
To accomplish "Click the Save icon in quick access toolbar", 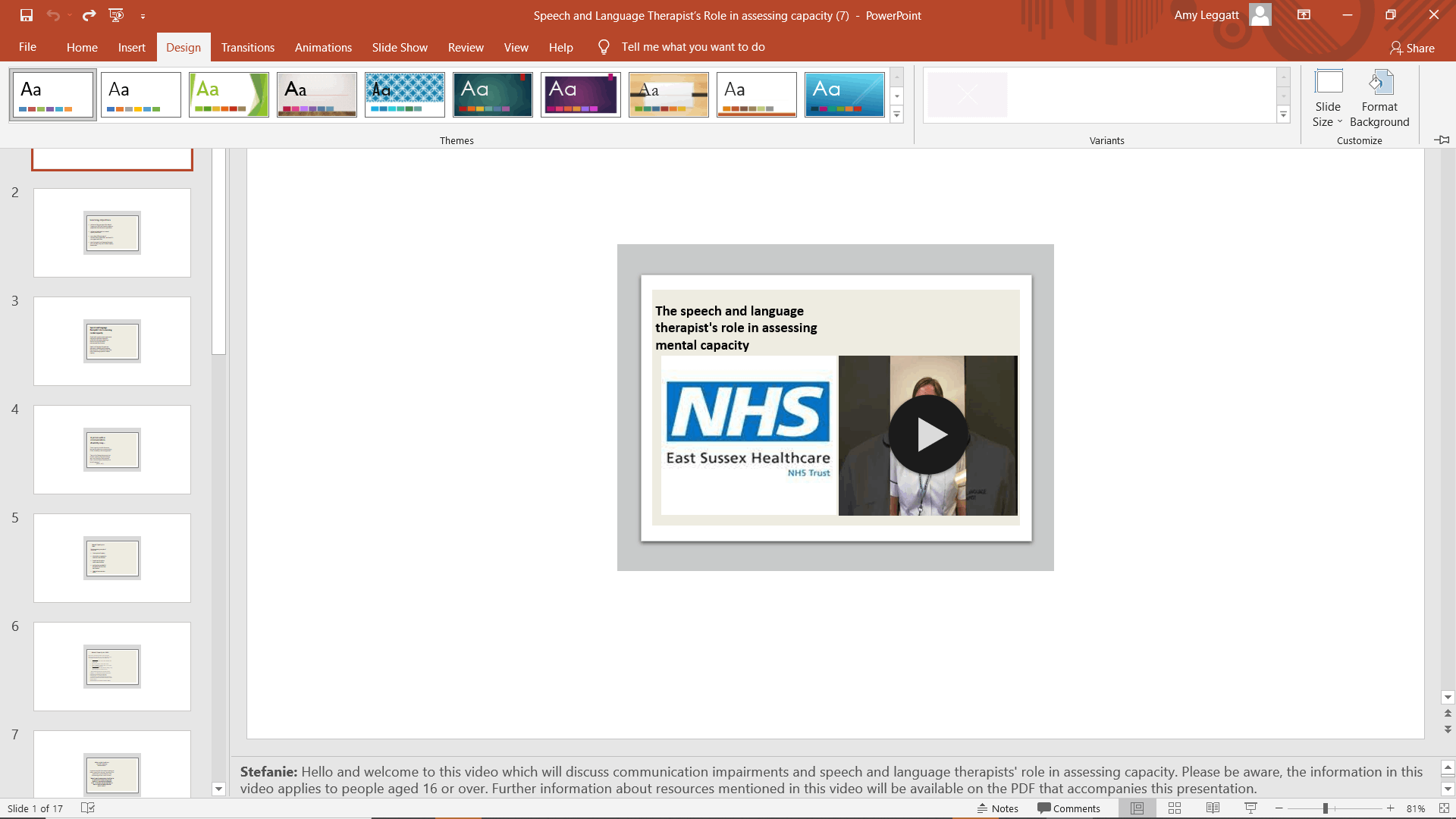I will tap(27, 15).
